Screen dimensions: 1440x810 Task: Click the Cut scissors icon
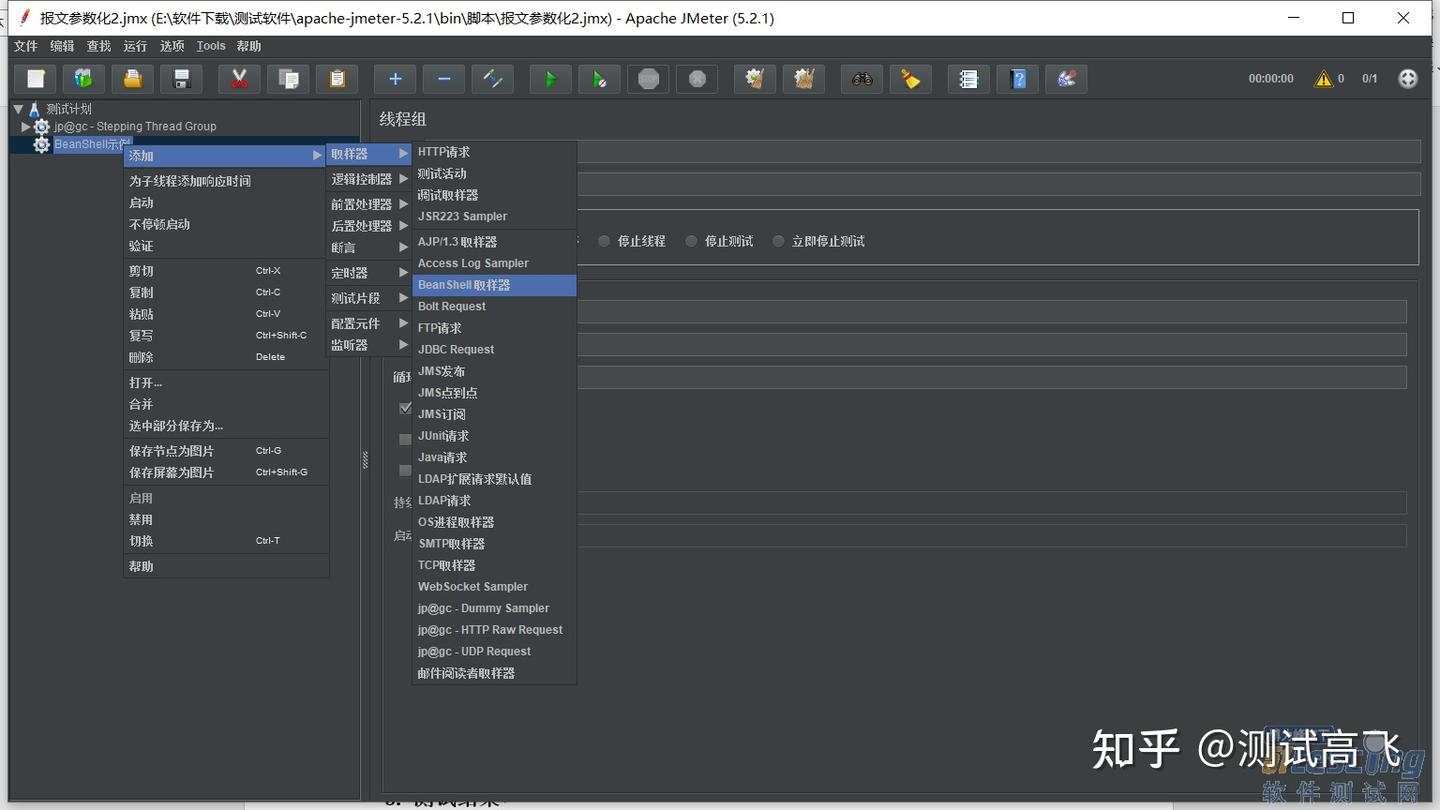239,79
